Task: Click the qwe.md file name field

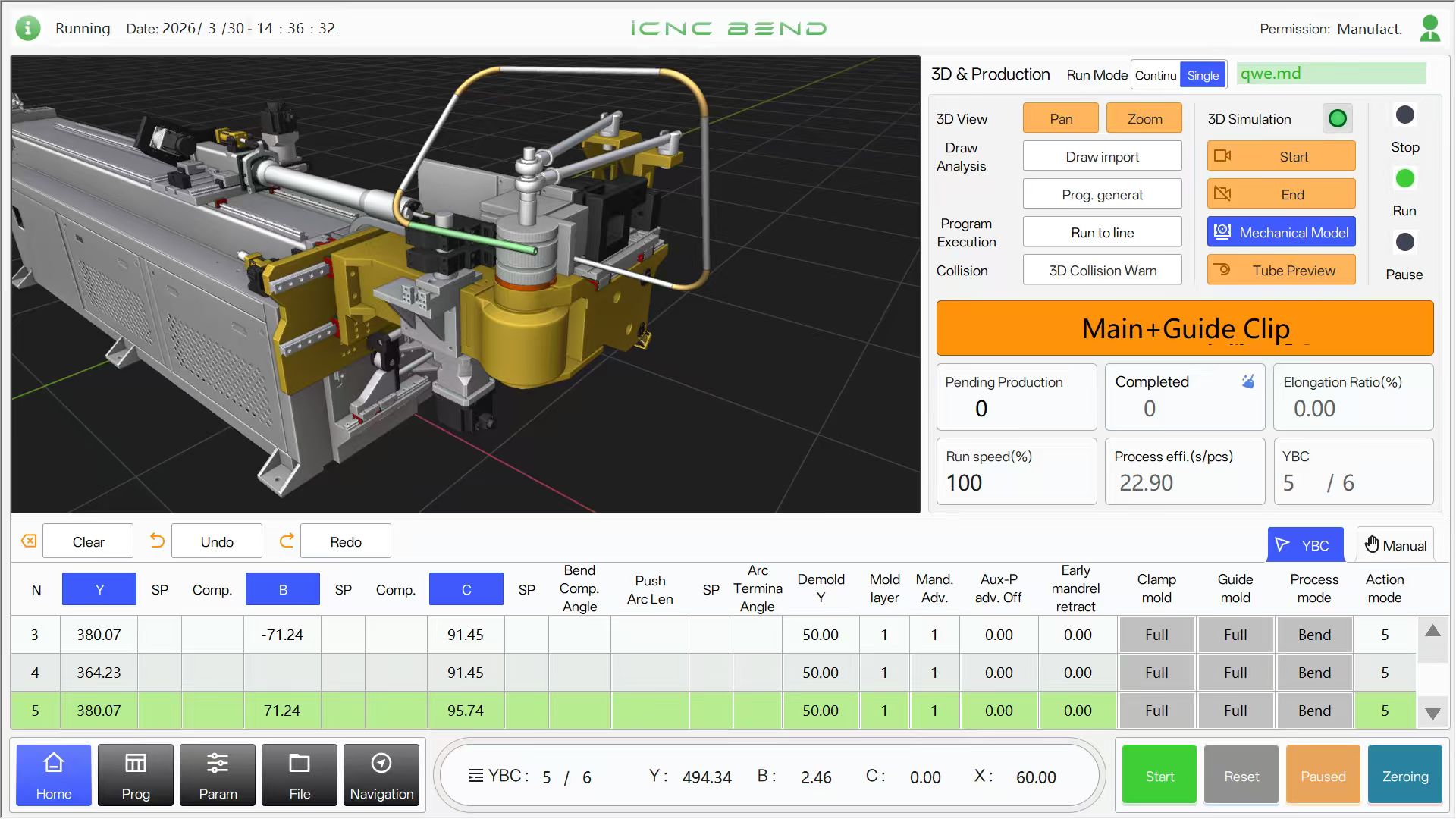Action: (x=1331, y=74)
